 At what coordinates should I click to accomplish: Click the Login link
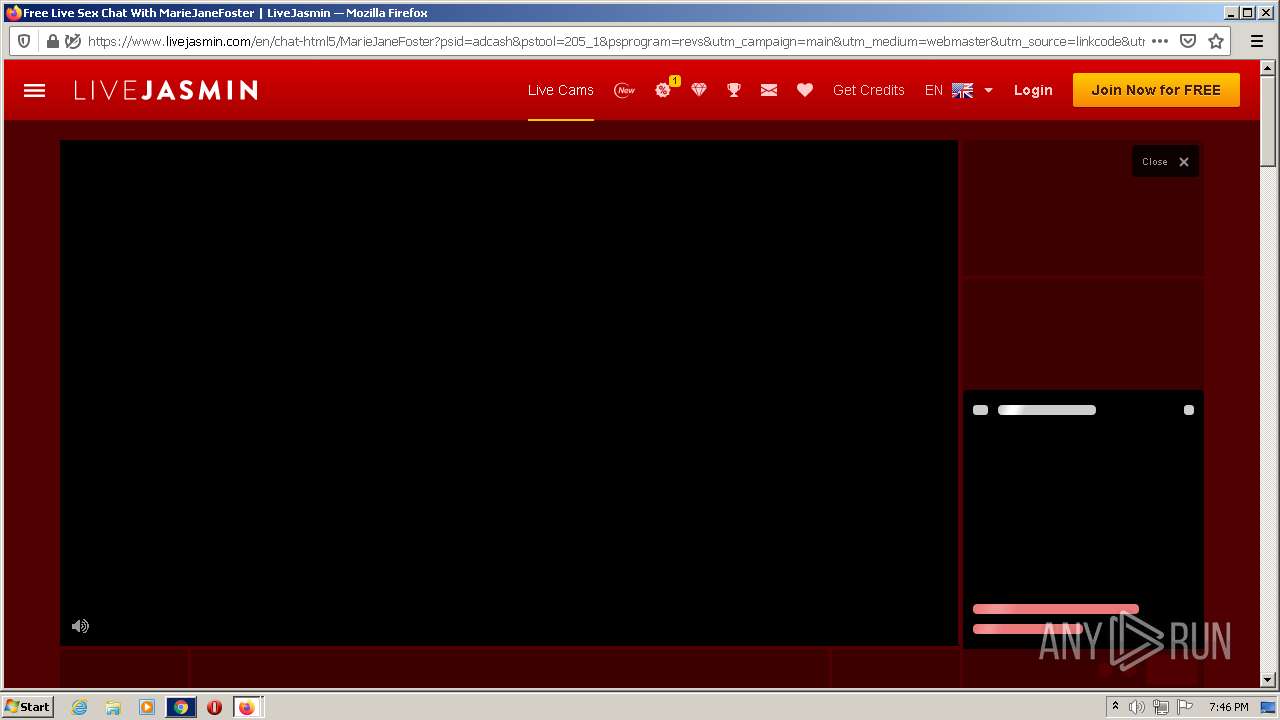(x=1033, y=90)
